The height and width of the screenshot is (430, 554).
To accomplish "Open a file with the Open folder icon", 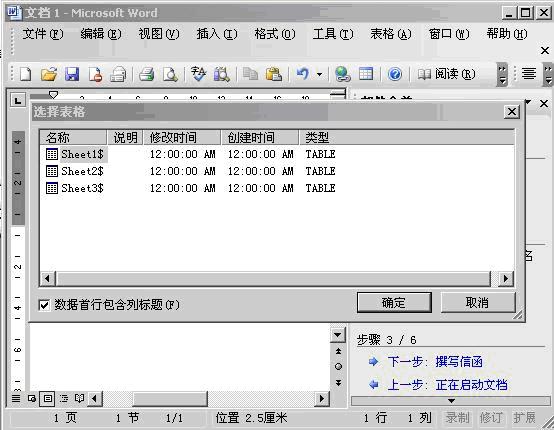I will pos(49,74).
